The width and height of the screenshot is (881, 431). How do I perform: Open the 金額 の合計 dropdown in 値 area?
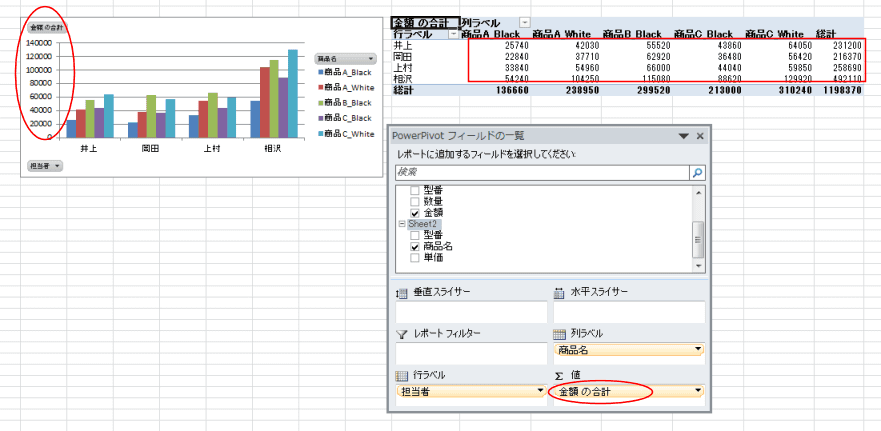tap(698, 390)
